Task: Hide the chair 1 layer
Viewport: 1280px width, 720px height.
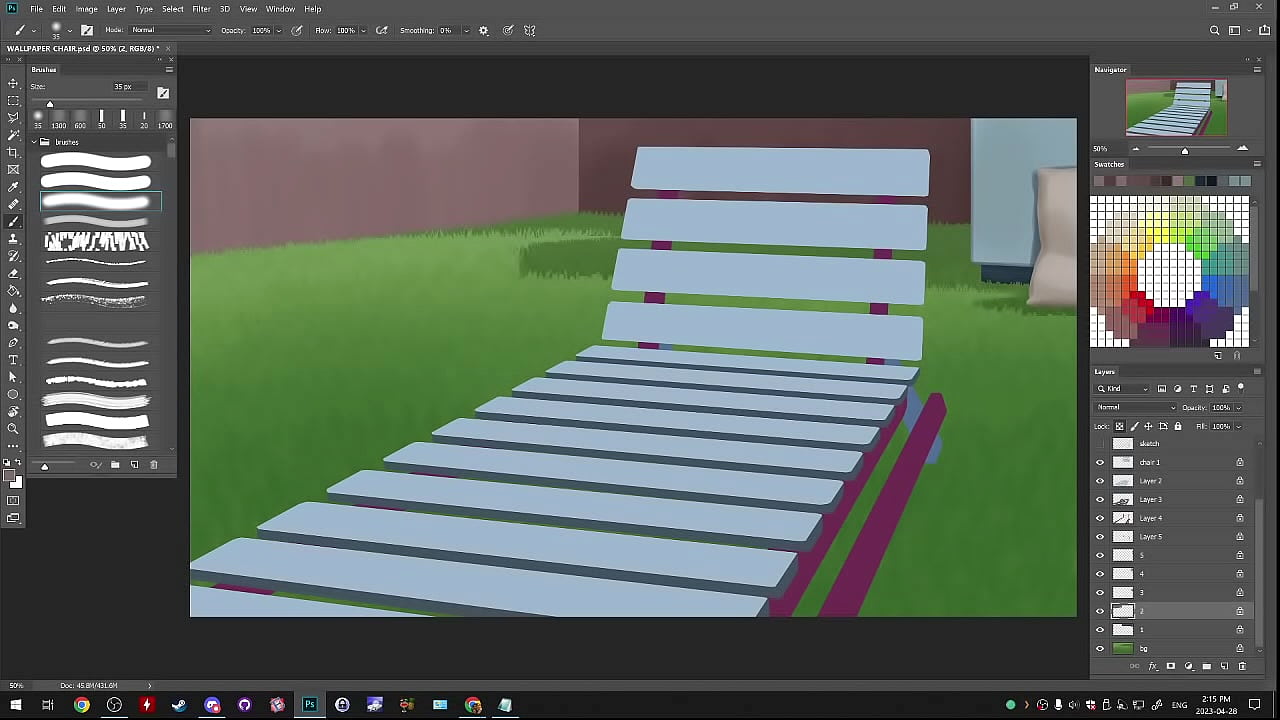Action: click(1100, 462)
